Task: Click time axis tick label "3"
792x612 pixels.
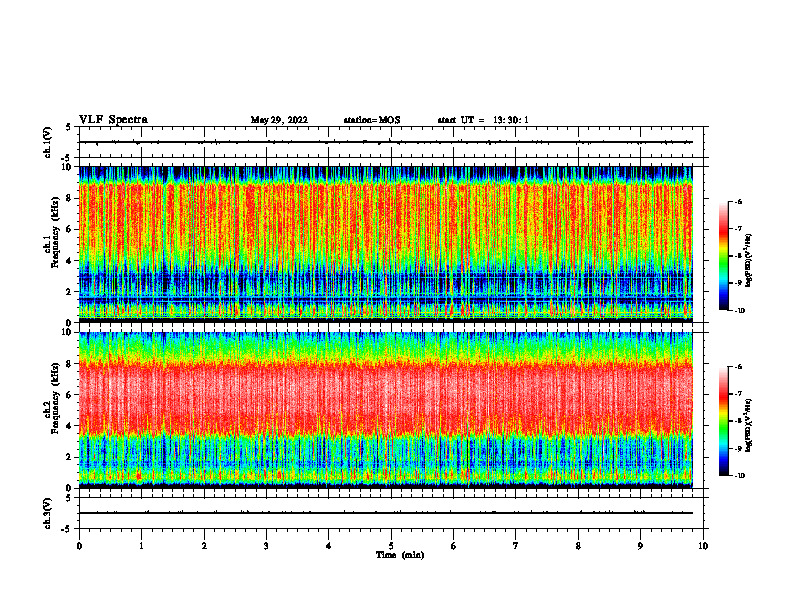Action: pyautogui.click(x=266, y=546)
